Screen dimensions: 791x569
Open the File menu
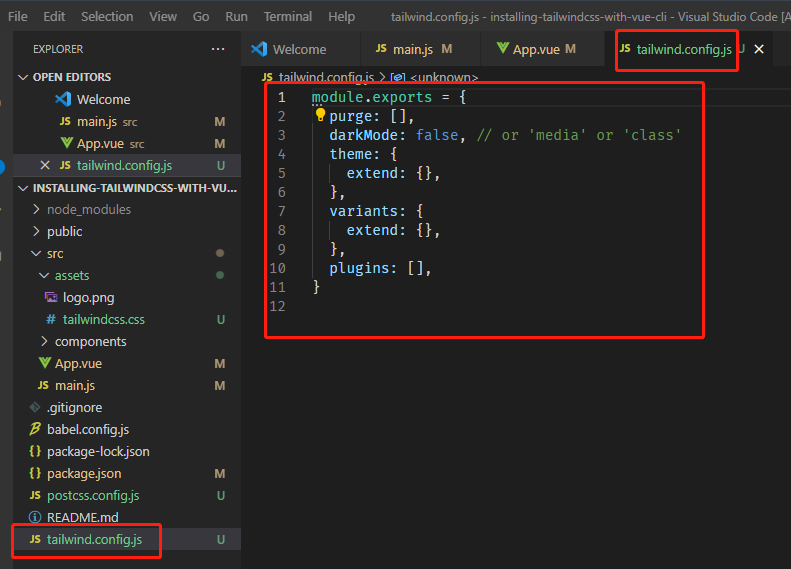click(x=18, y=17)
